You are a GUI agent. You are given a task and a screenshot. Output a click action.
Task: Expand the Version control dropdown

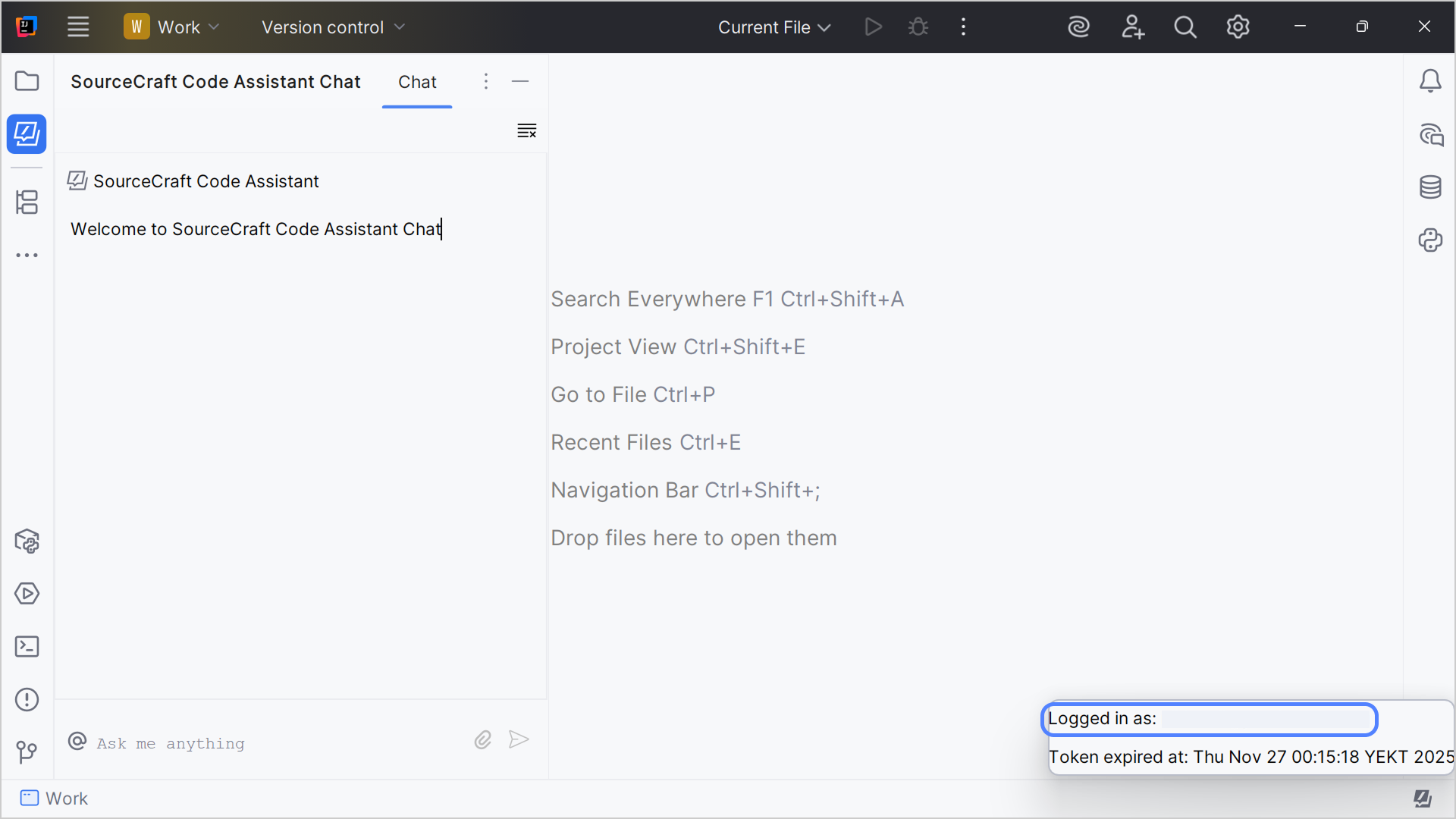pyautogui.click(x=333, y=27)
